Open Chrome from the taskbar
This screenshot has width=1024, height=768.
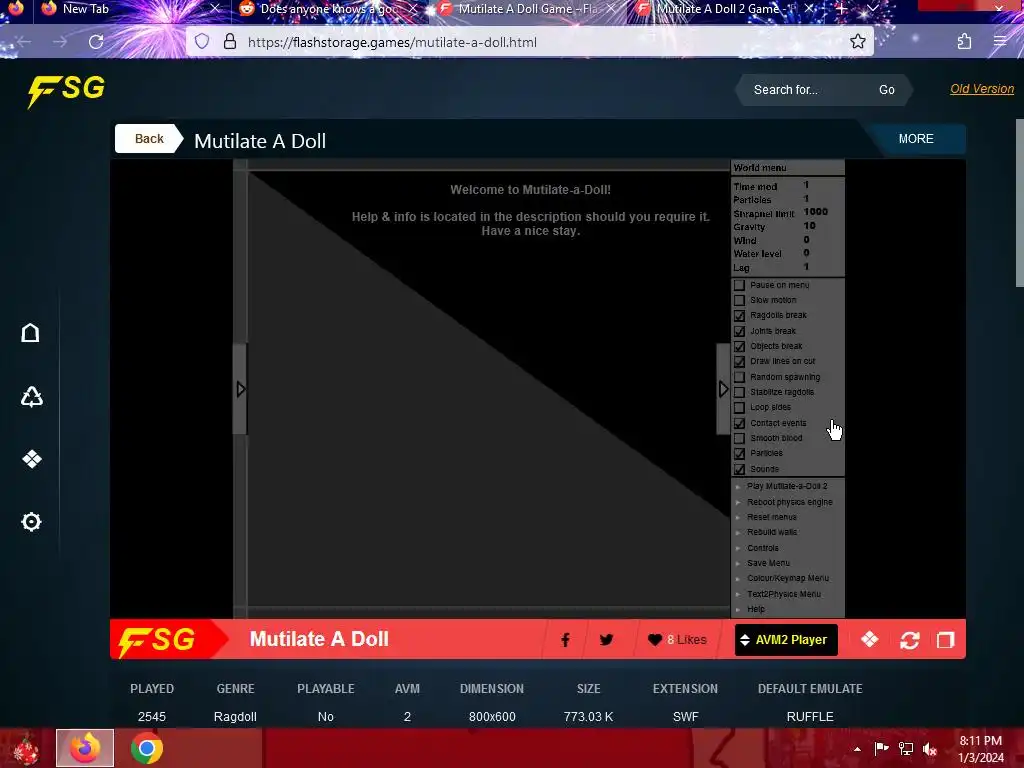[x=147, y=748]
